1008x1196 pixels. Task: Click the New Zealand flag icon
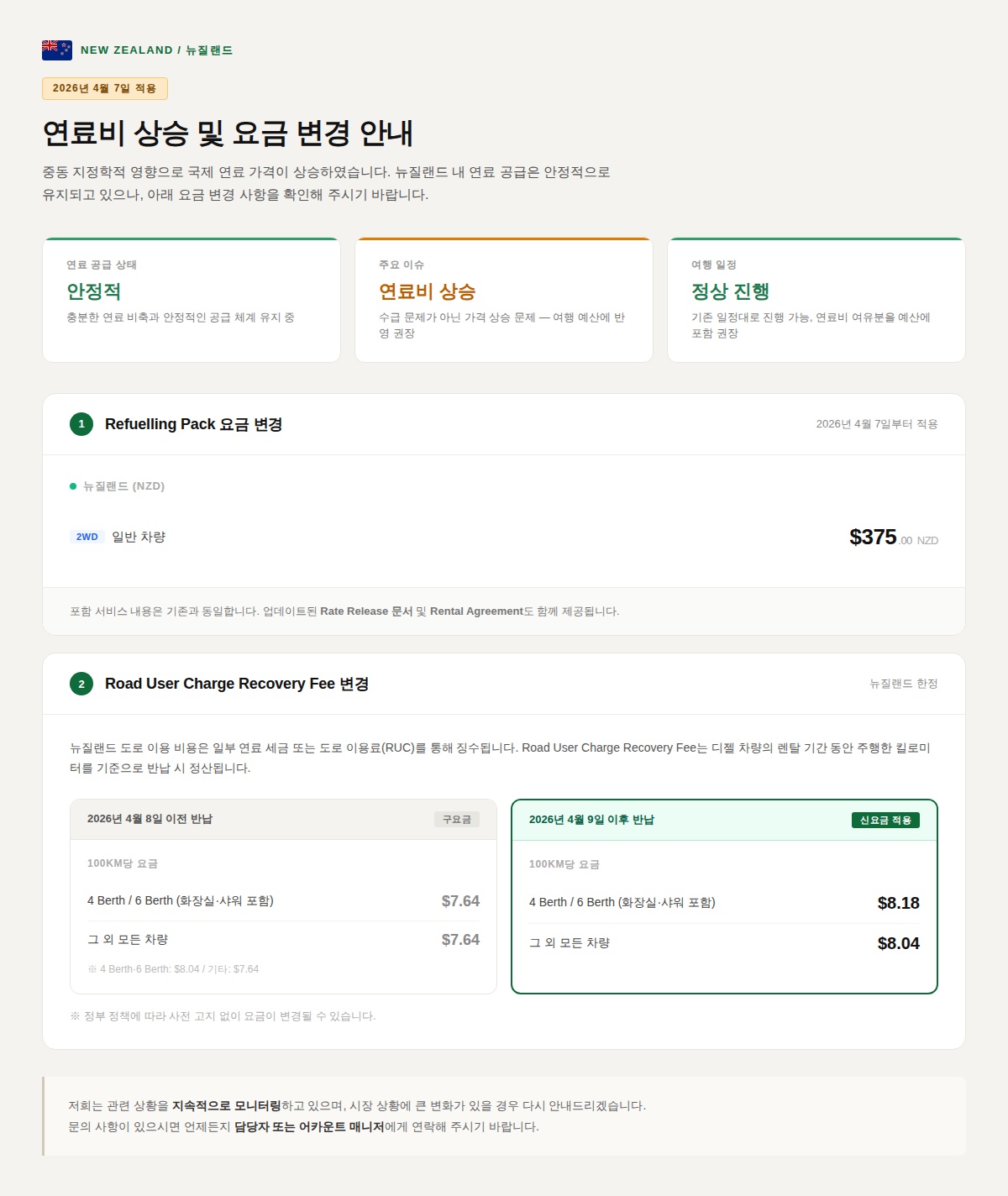[57, 50]
